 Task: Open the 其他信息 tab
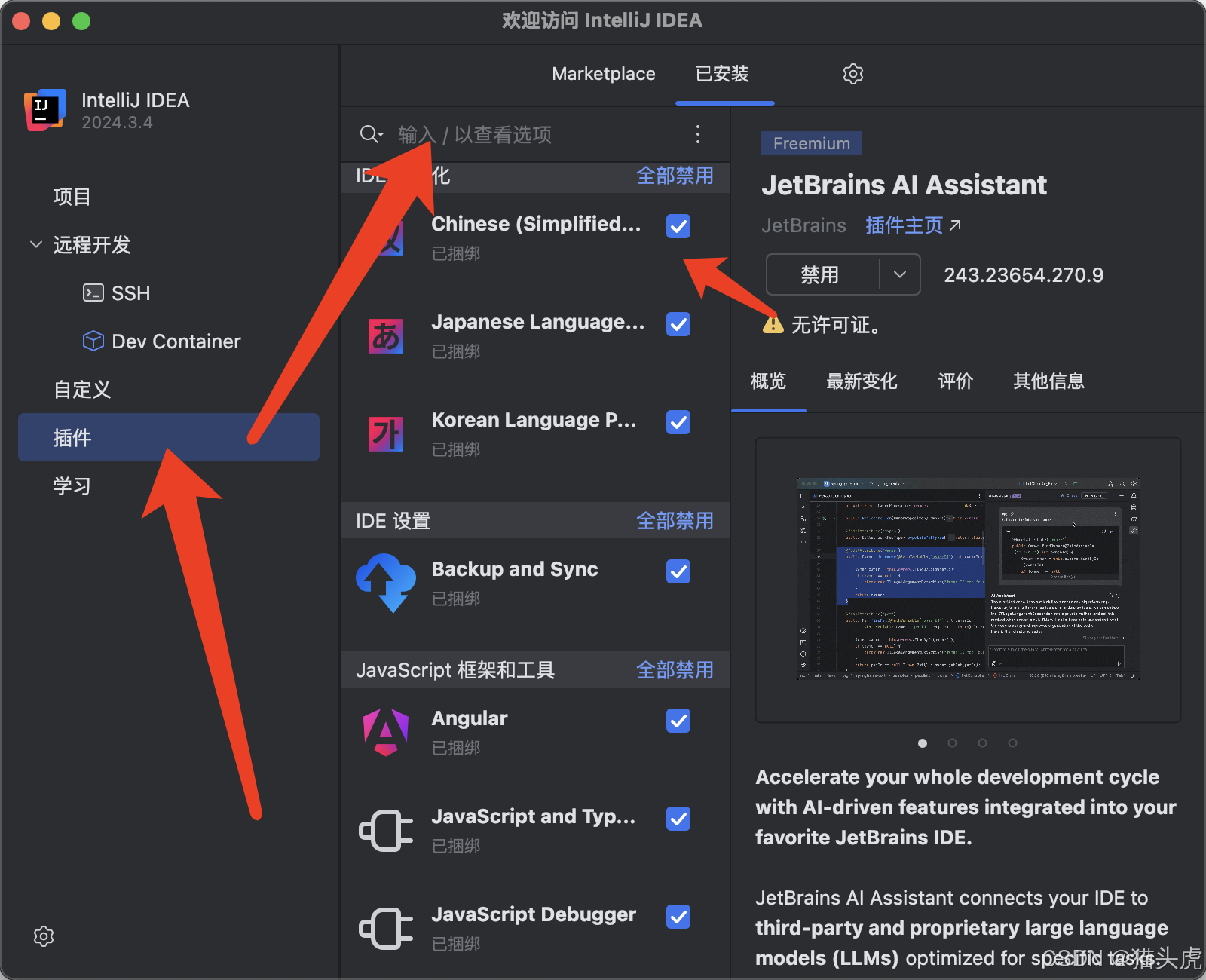pos(1048,381)
